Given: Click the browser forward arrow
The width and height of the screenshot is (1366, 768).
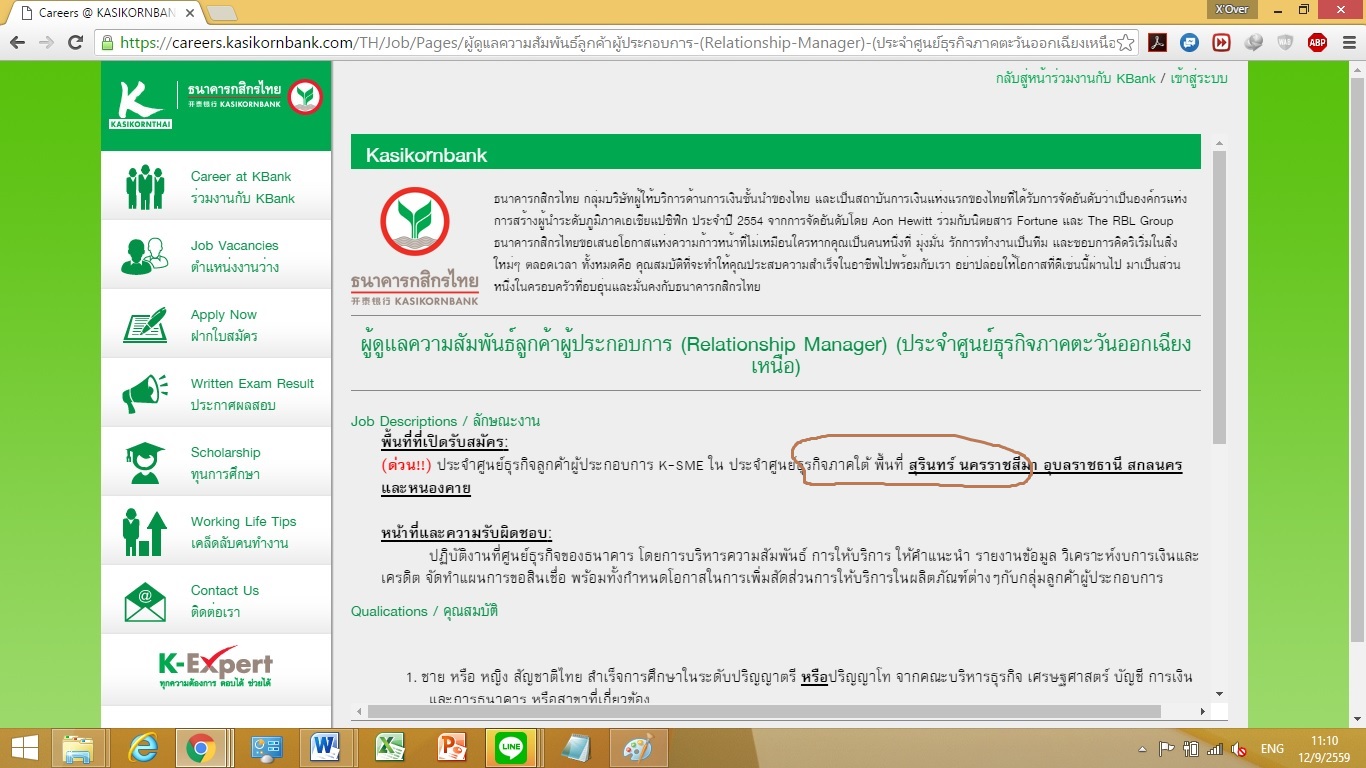Looking at the screenshot, I should click(x=46, y=42).
